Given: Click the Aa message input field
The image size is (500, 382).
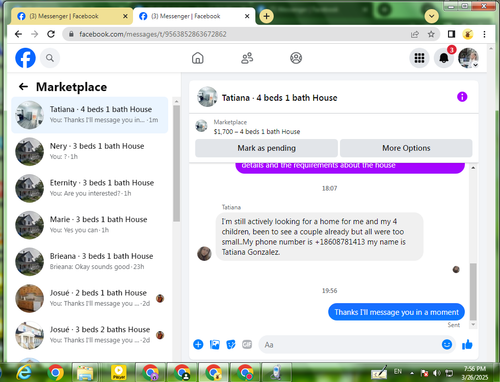Looking at the screenshot, I should [350, 345].
